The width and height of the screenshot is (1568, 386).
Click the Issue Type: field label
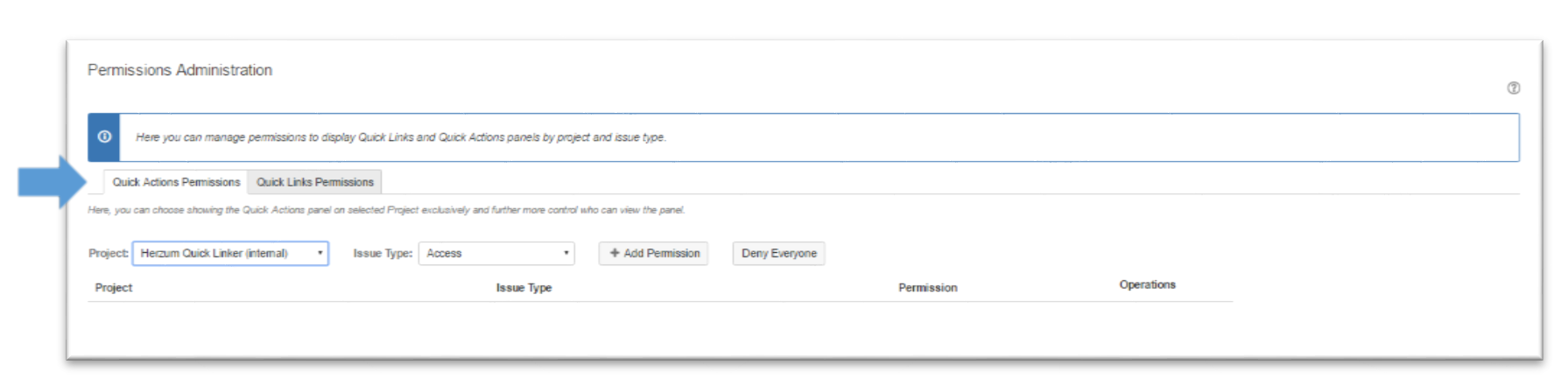[383, 253]
